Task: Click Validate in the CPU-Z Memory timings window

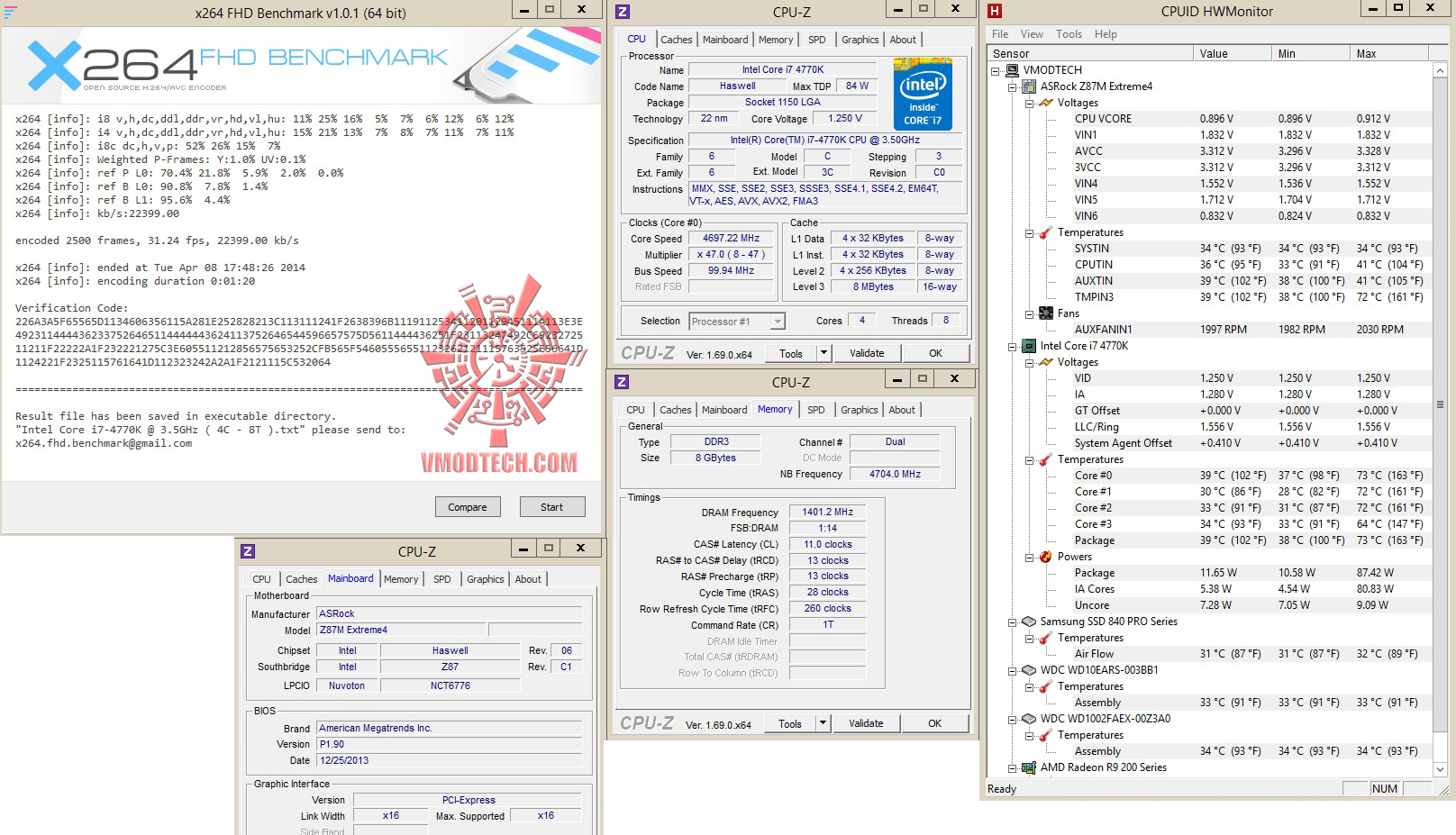Action: 866,723
